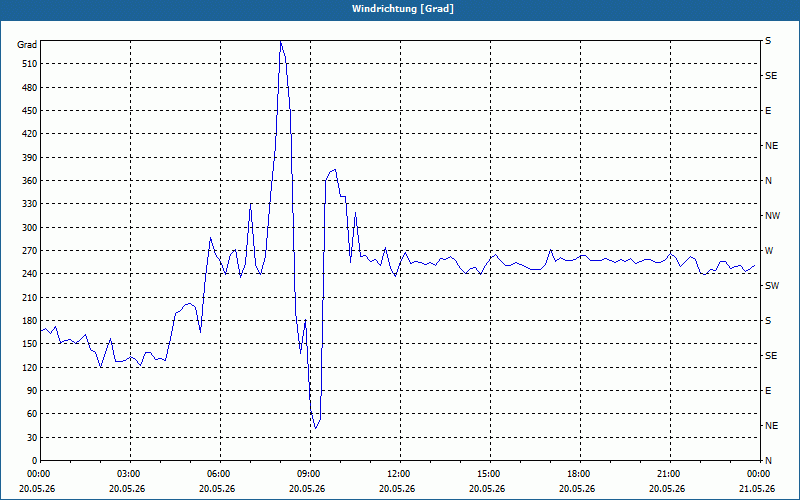This screenshot has height=500, width=800.
Task: Click the blue wind direction line's highest peak
Action: coord(281,41)
